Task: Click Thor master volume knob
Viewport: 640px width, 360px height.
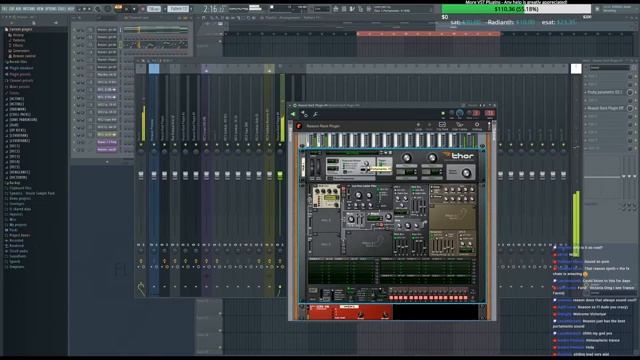Action: pyautogui.click(x=466, y=173)
